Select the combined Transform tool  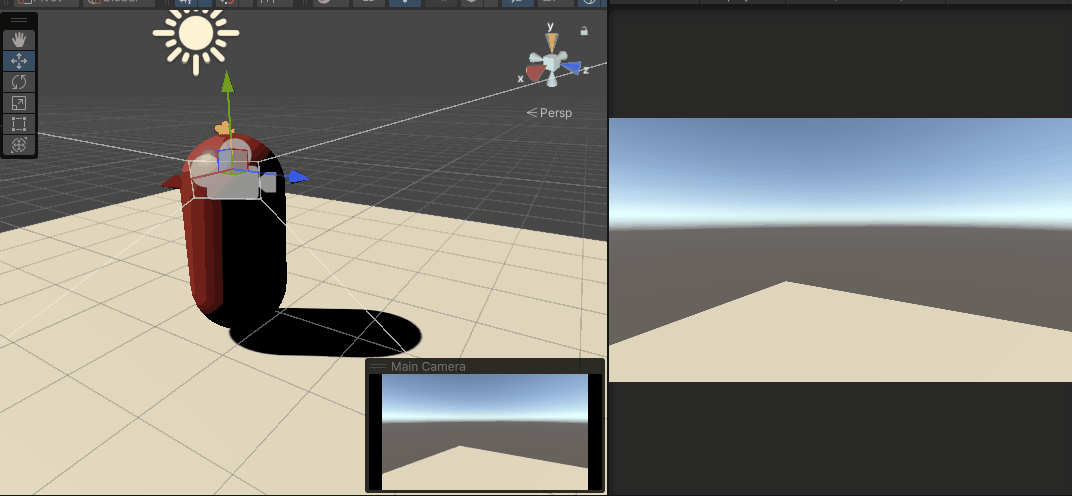18,145
